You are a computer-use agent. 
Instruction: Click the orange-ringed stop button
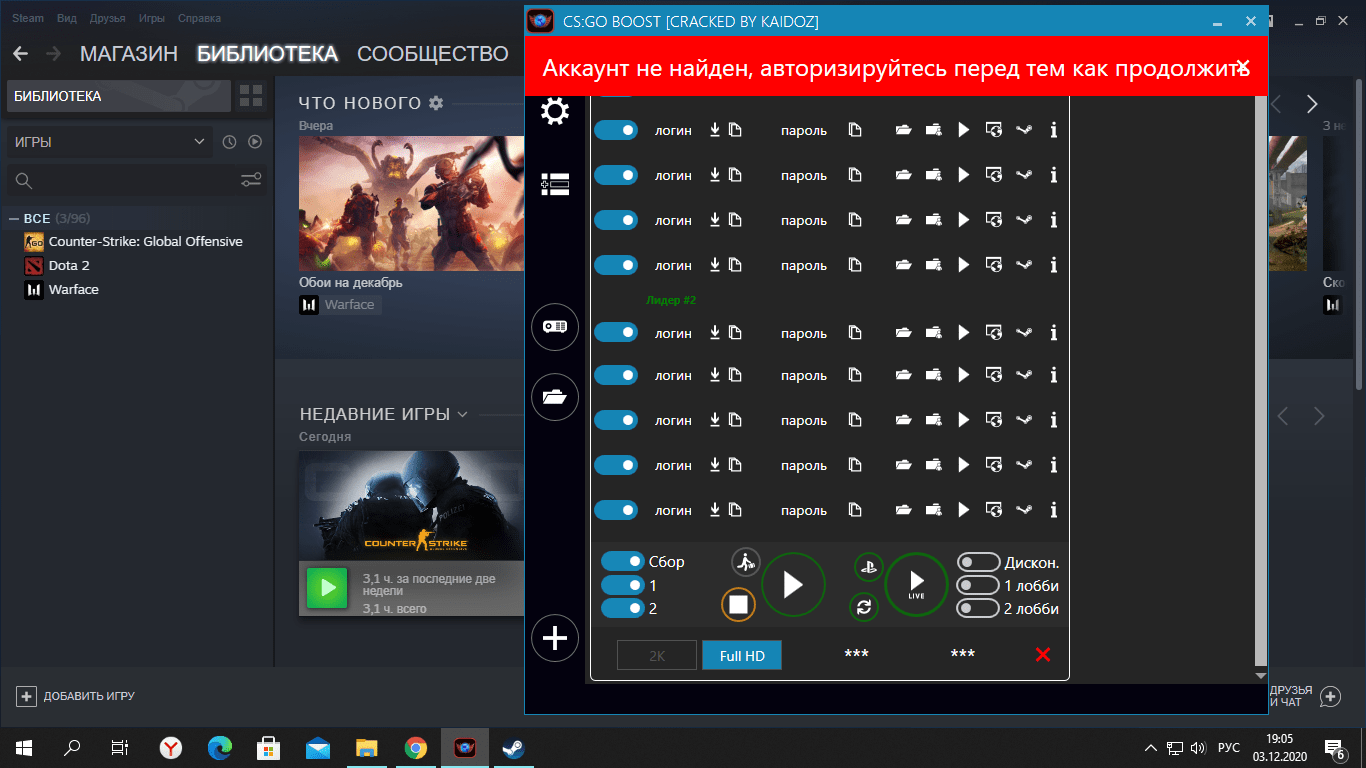click(738, 604)
